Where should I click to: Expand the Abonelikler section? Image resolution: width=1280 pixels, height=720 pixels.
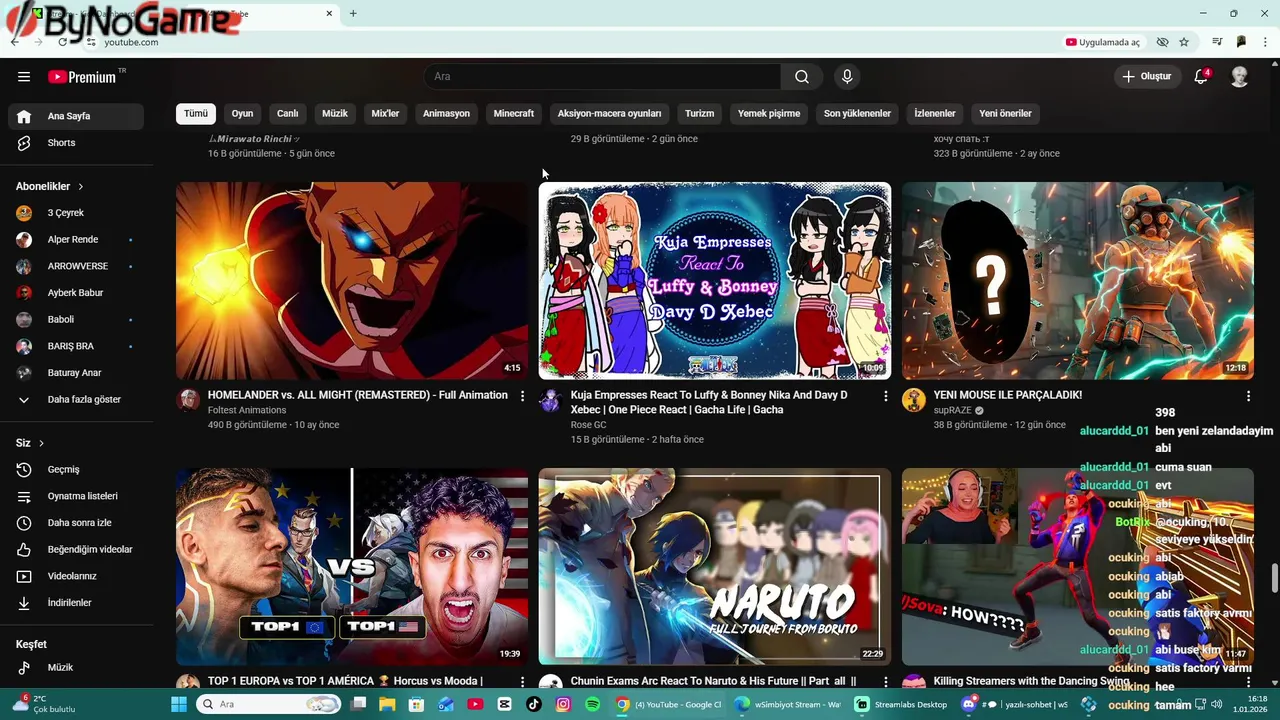(x=50, y=187)
